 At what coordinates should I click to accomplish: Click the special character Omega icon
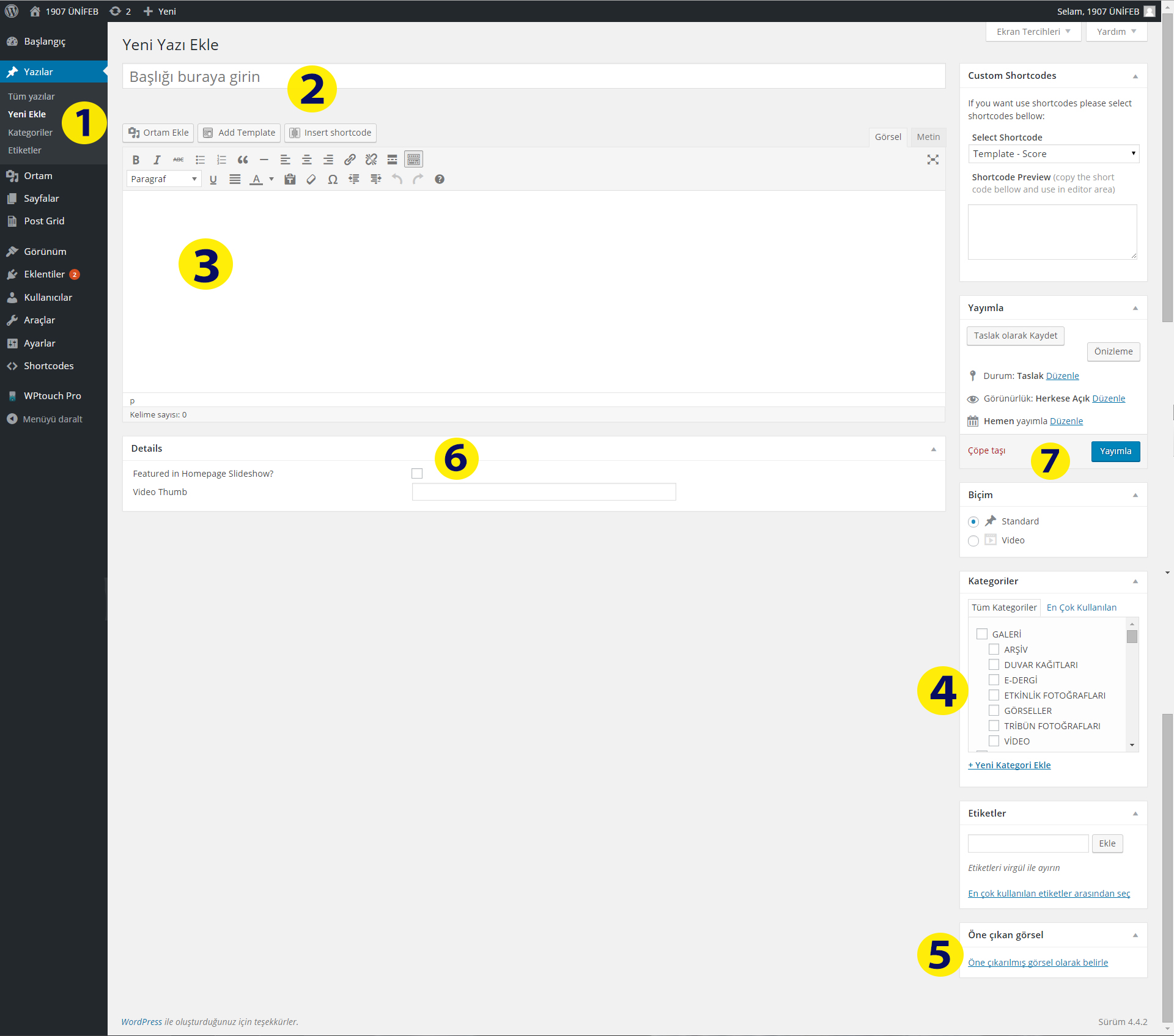pyautogui.click(x=333, y=179)
